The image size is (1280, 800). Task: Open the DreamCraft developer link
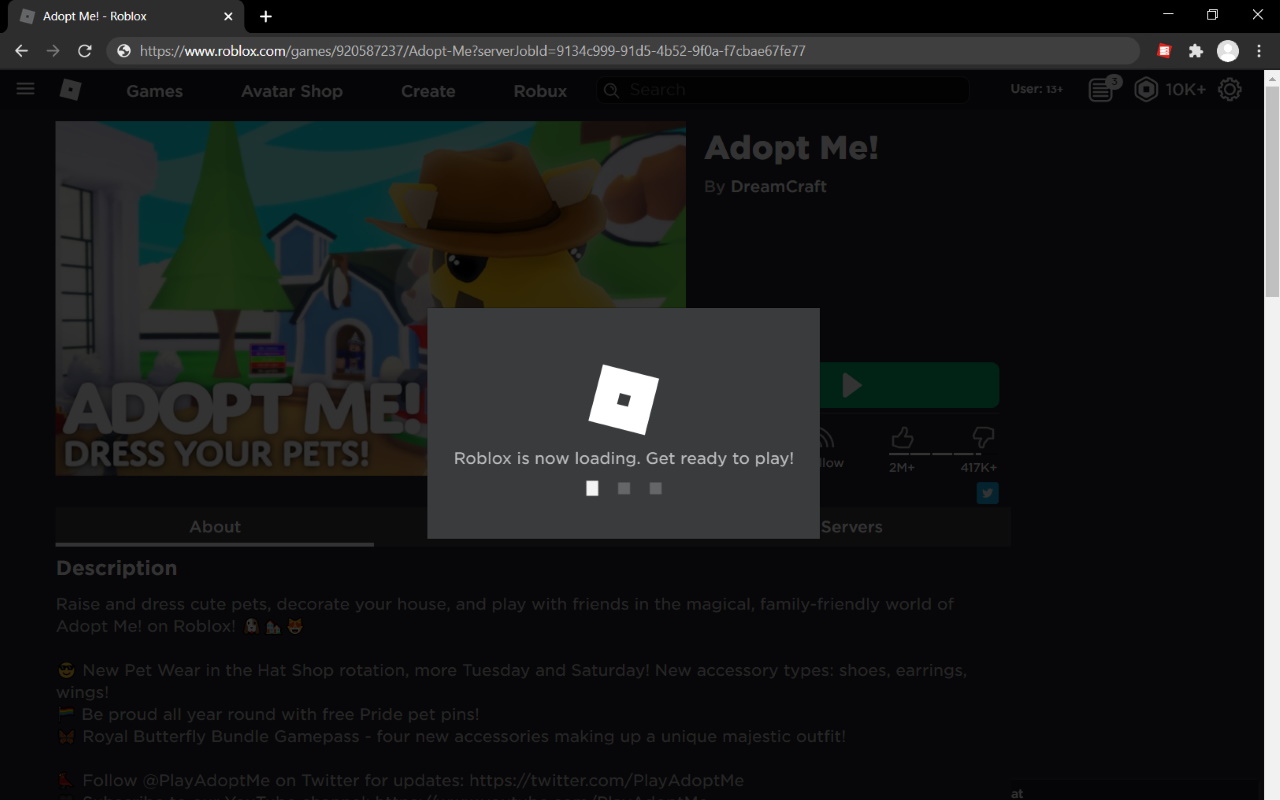tap(779, 186)
